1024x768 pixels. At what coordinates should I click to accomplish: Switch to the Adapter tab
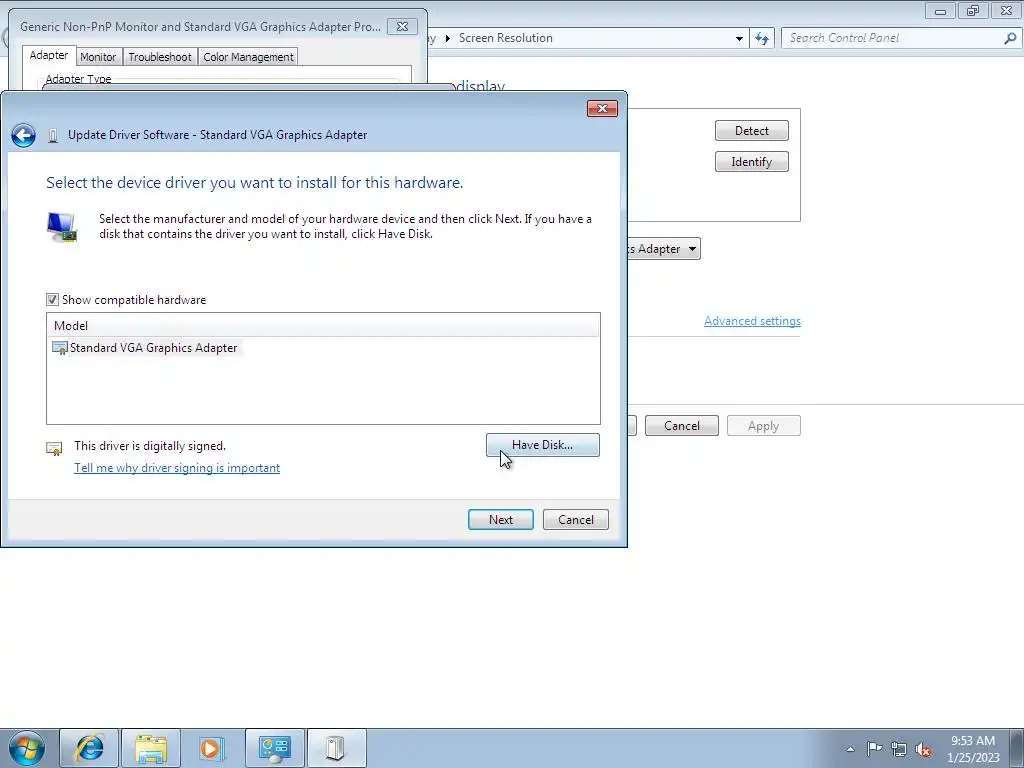point(49,56)
